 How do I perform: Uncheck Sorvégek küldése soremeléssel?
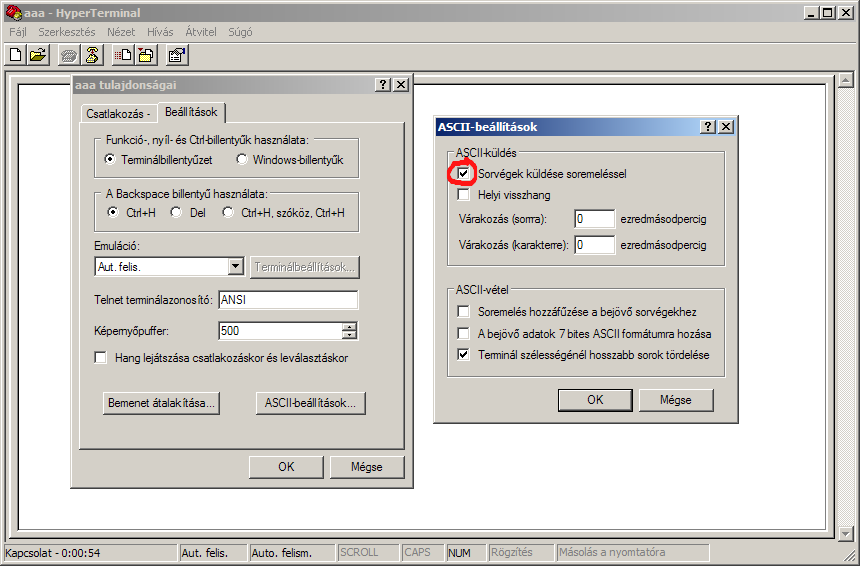[x=464, y=174]
